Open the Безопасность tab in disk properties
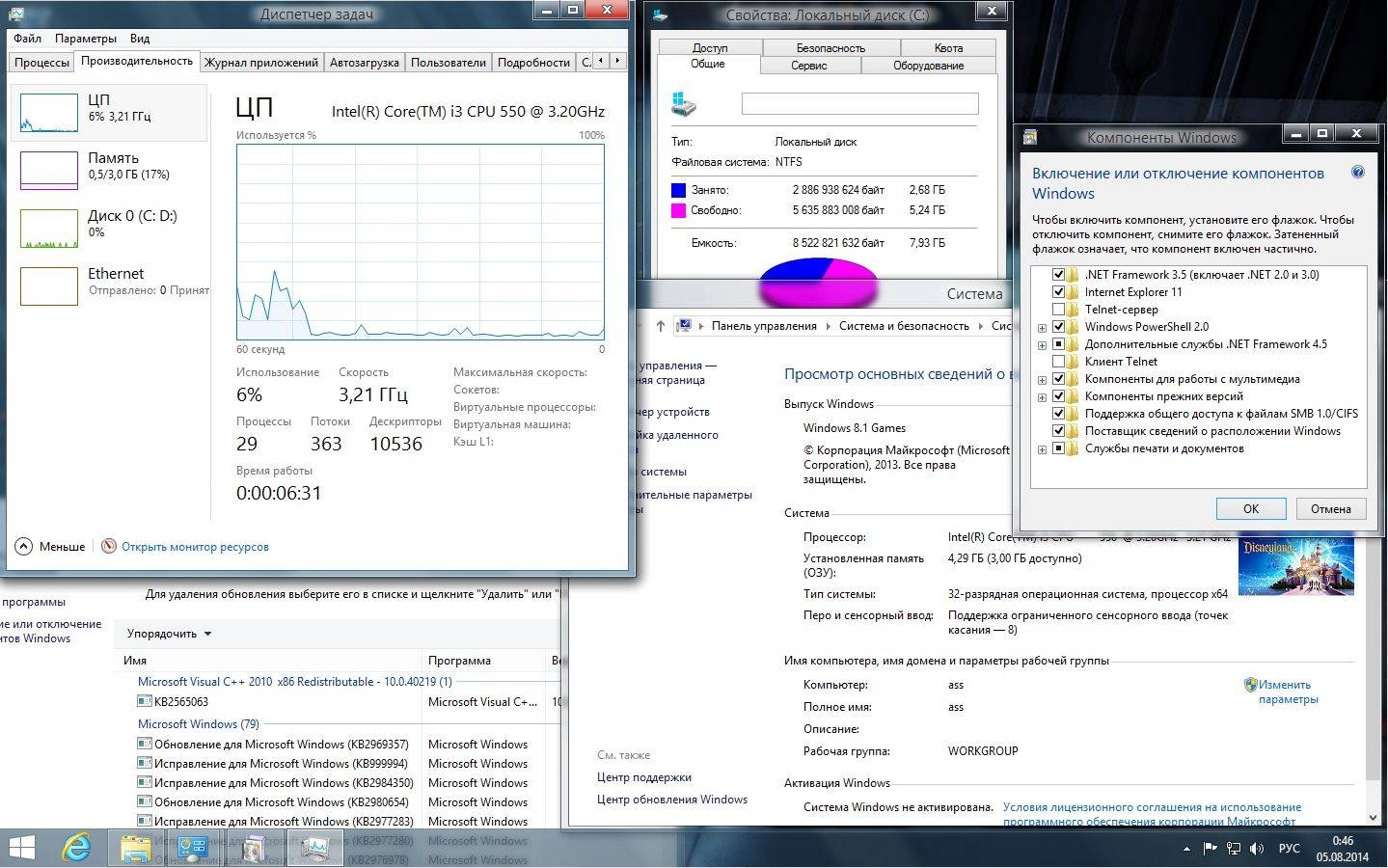This screenshot has width=1388, height=868. pos(830,47)
